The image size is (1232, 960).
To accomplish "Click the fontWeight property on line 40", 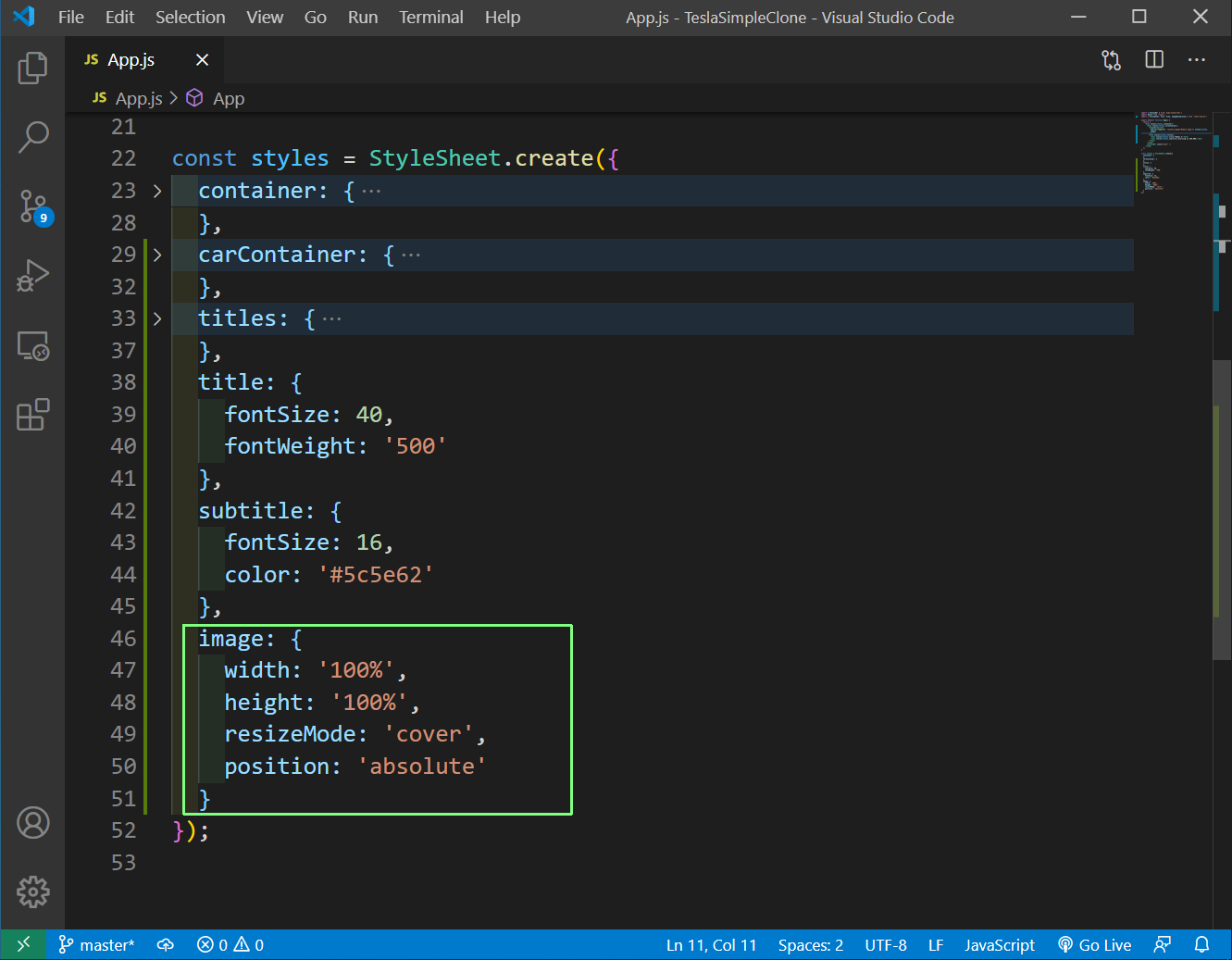I will tap(290, 446).
